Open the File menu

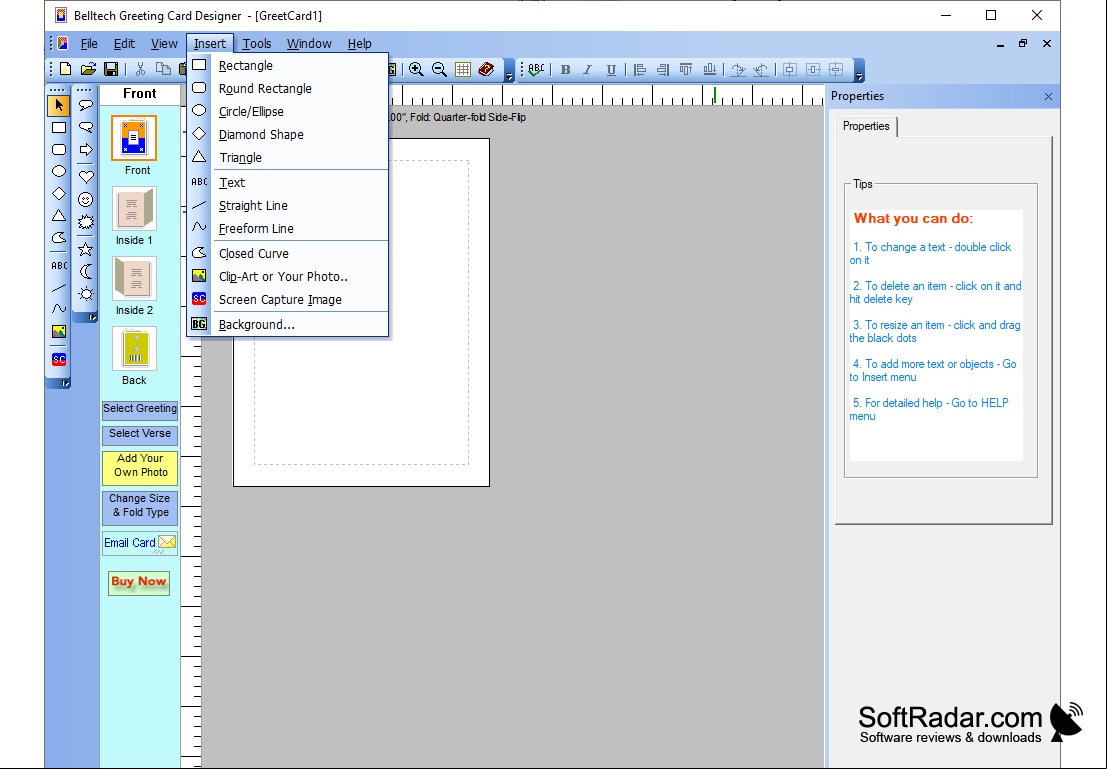(89, 44)
